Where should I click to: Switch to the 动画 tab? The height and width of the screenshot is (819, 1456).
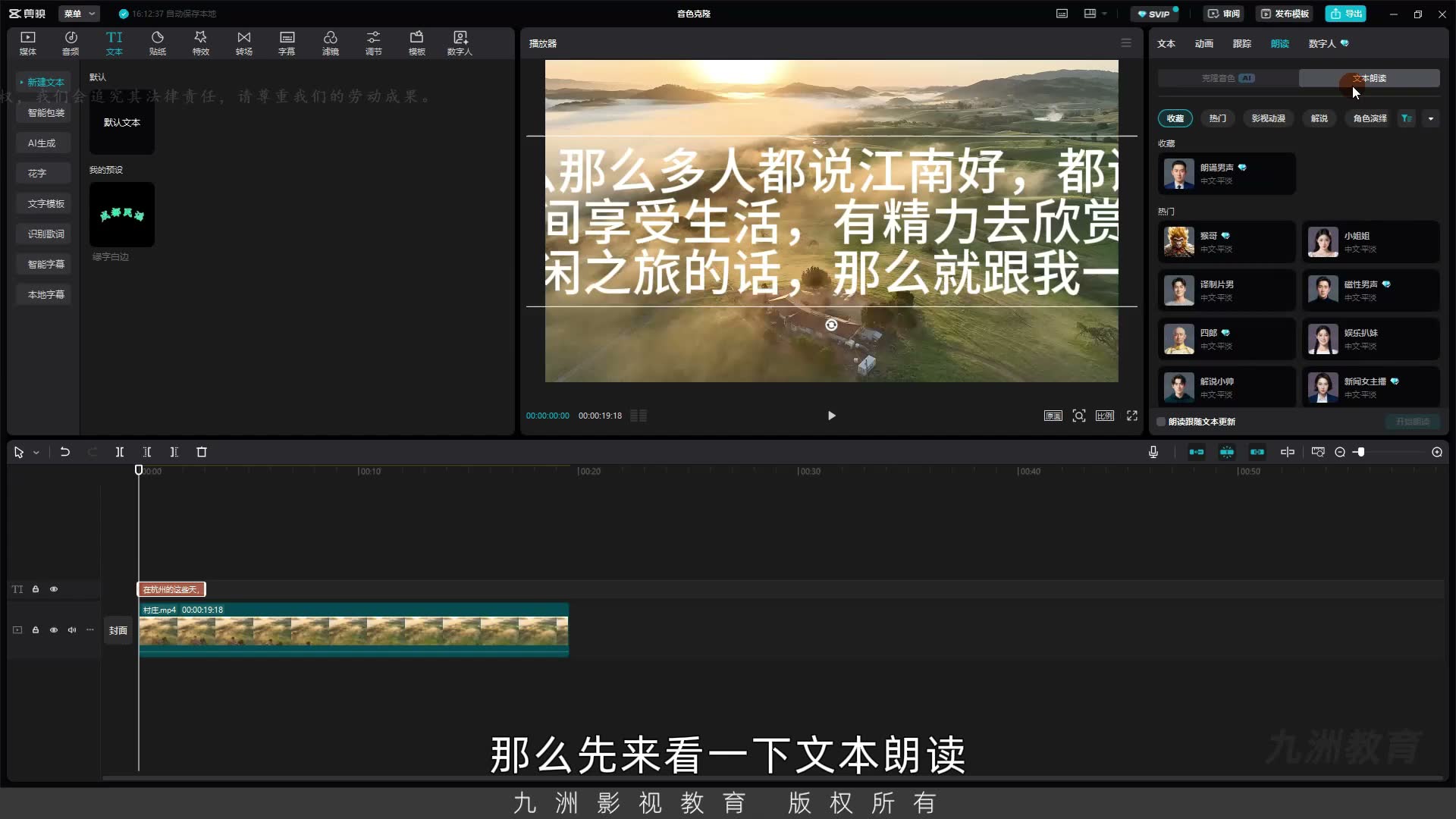(1204, 43)
